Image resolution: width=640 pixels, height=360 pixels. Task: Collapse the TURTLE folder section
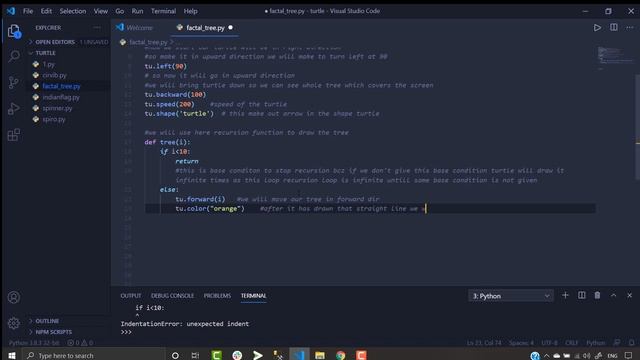tap(68, 53)
